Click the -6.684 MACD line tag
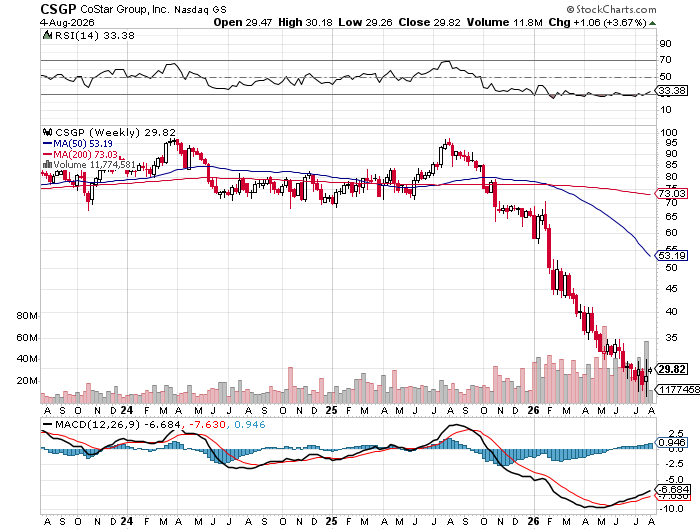Viewport: 700px width, 530px height. coord(673,489)
